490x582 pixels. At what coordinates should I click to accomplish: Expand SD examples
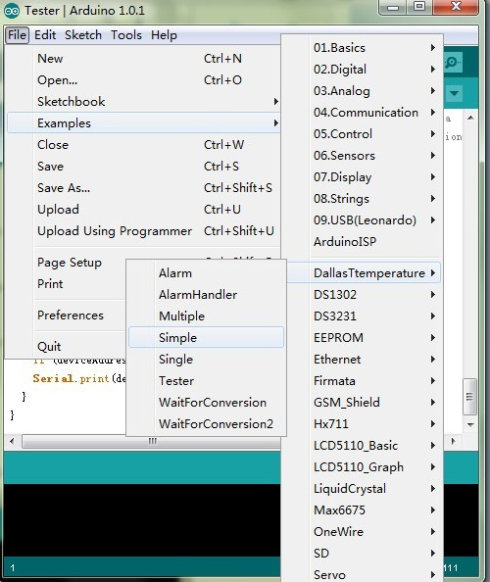[x=362, y=553]
